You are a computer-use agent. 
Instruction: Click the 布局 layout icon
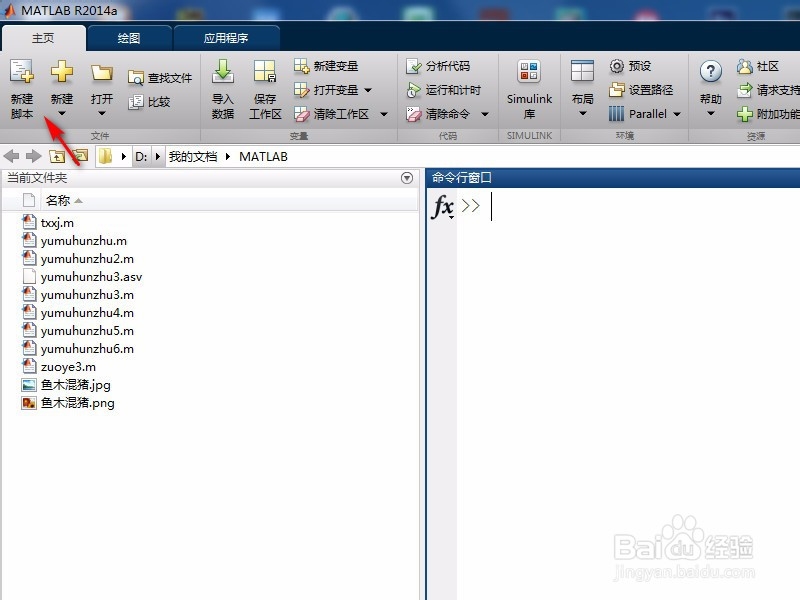pyautogui.click(x=582, y=71)
